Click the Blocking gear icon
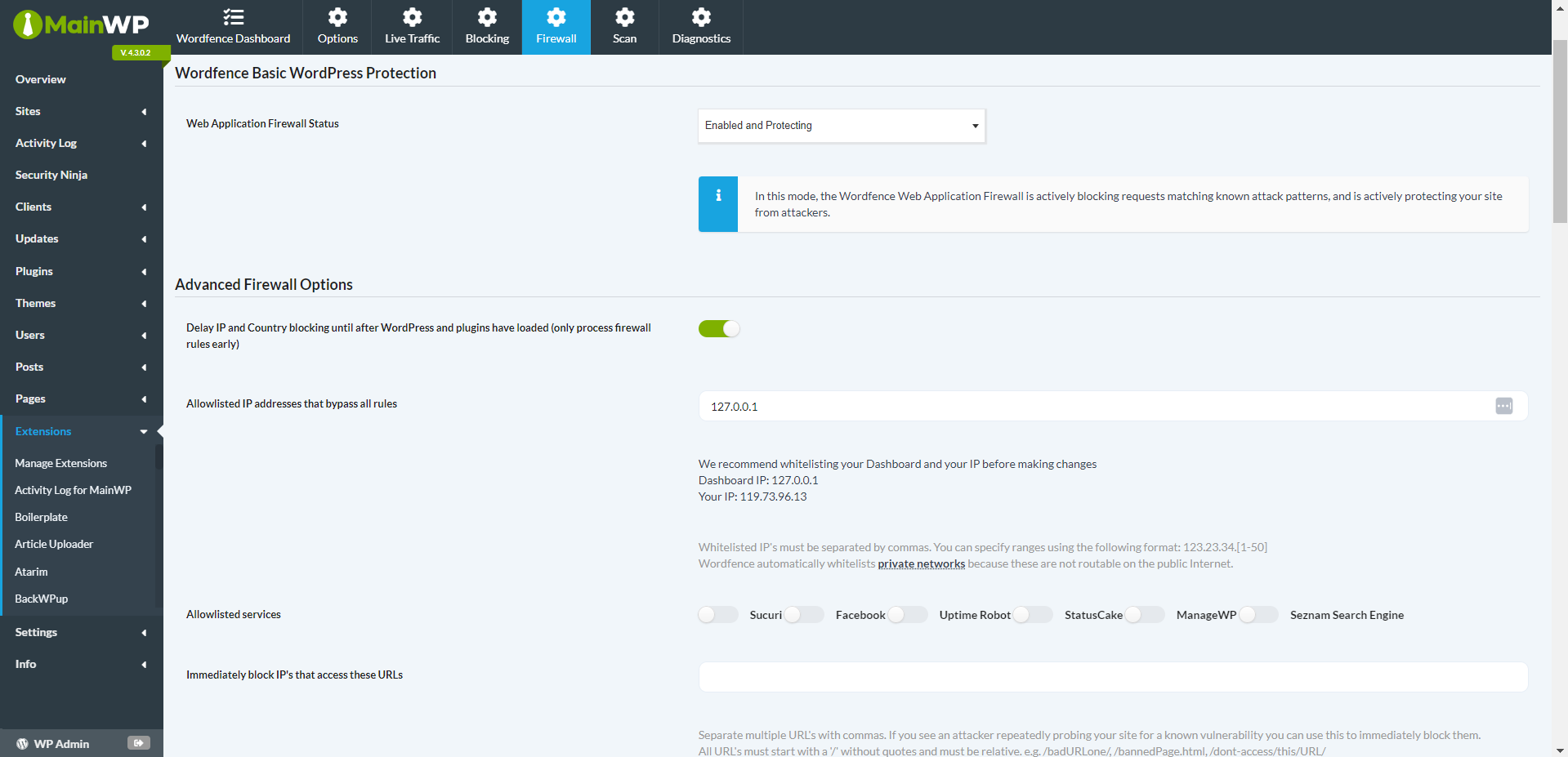 coord(487,17)
